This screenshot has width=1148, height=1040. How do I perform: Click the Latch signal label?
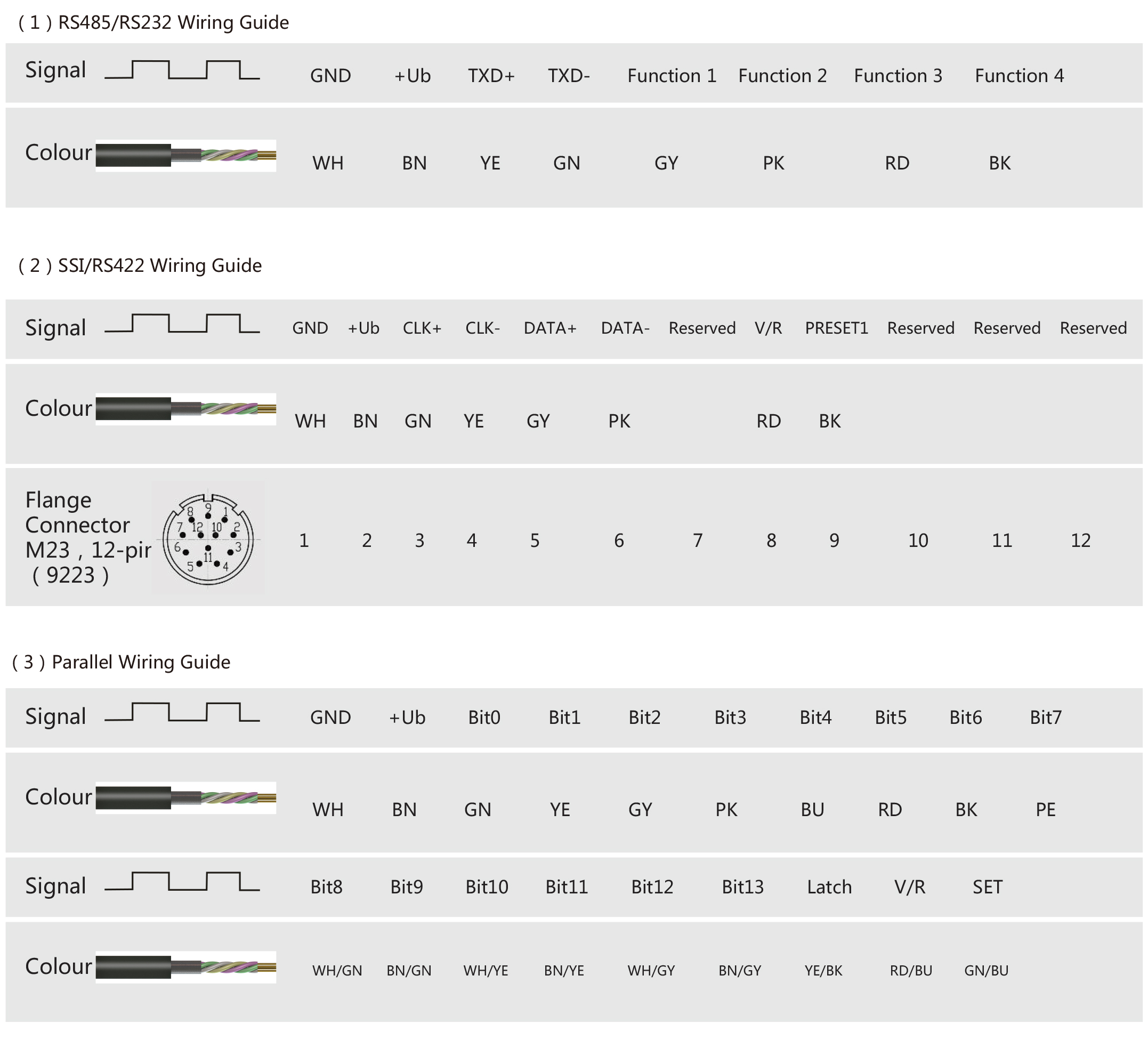[829, 887]
